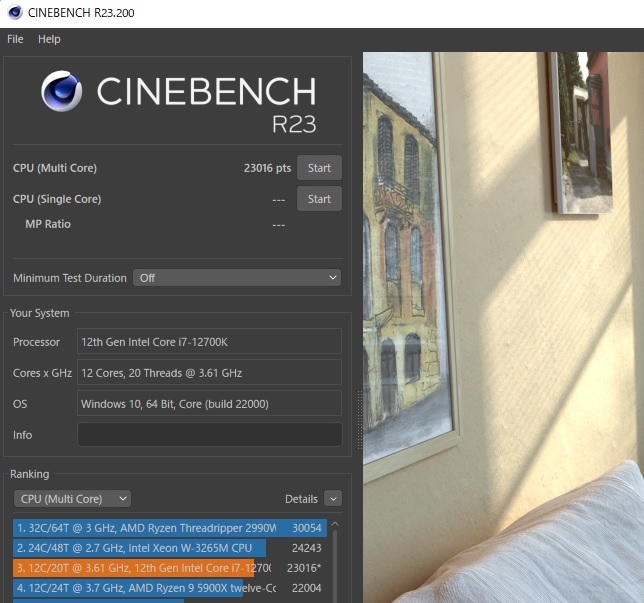Expand the ranking Details chevron
Image resolution: width=644 pixels, height=603 pixels.
[333, 499]
